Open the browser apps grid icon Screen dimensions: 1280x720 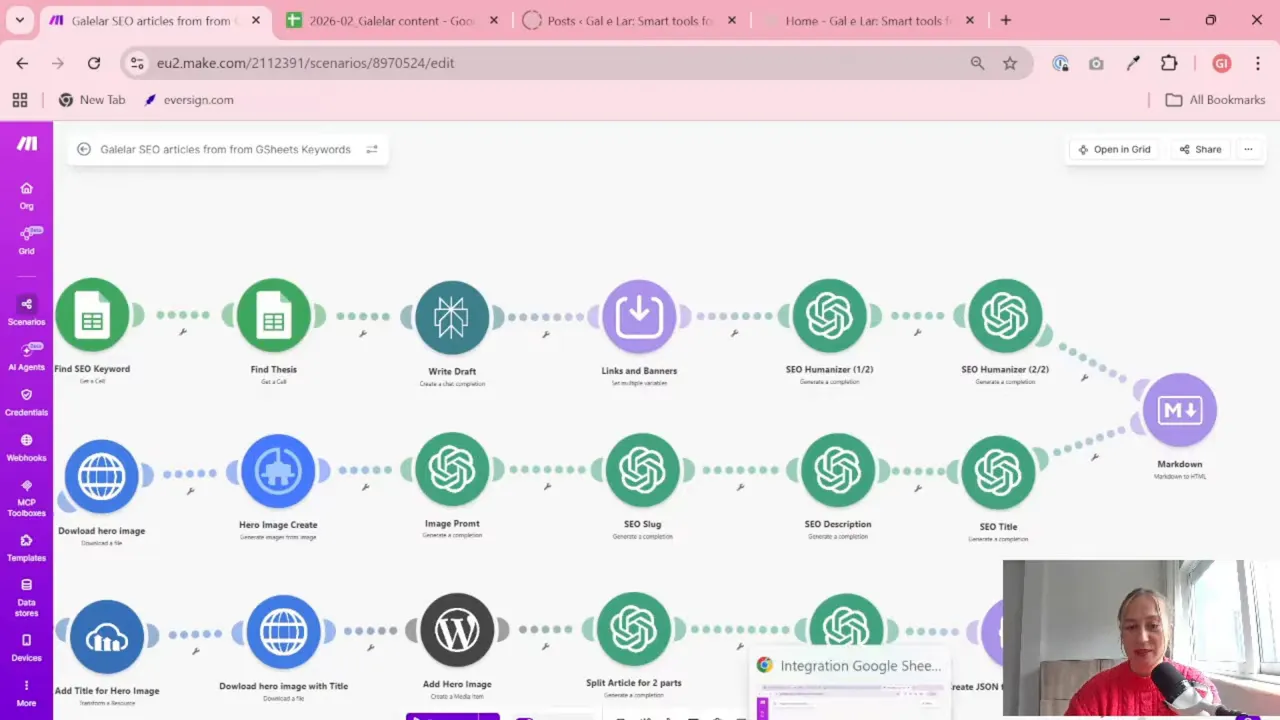click(x=19, y=100)
